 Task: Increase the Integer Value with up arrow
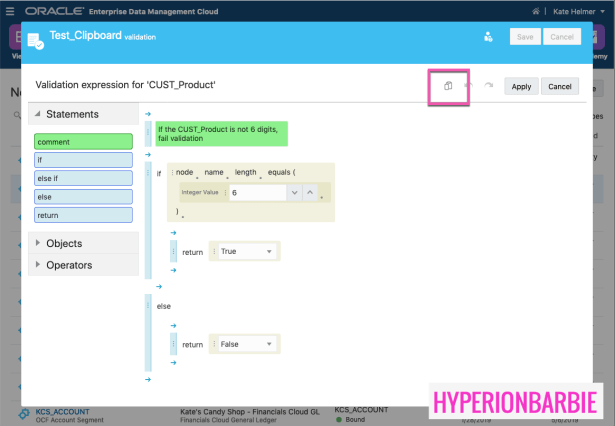coord(310,192)
